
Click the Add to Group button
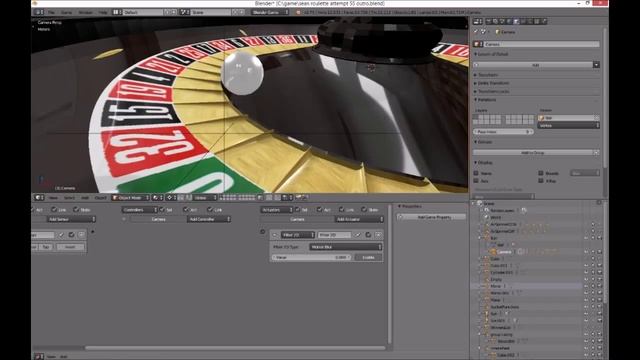[533, 152]
